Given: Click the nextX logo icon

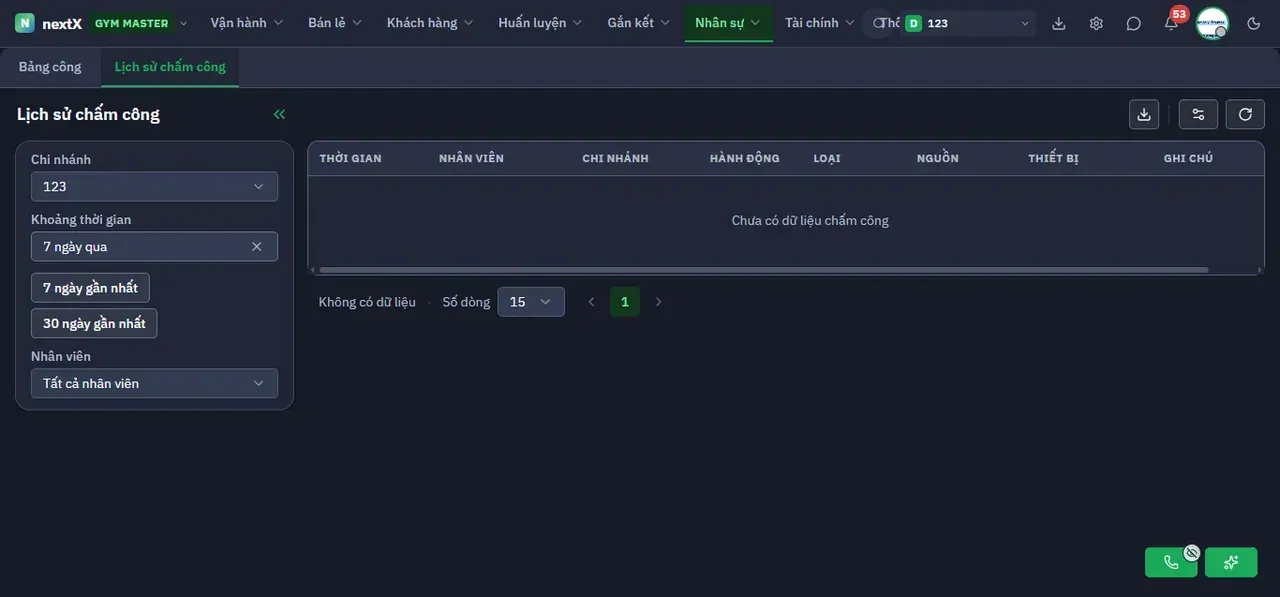Looking at the screenshot, I should 25,23.
